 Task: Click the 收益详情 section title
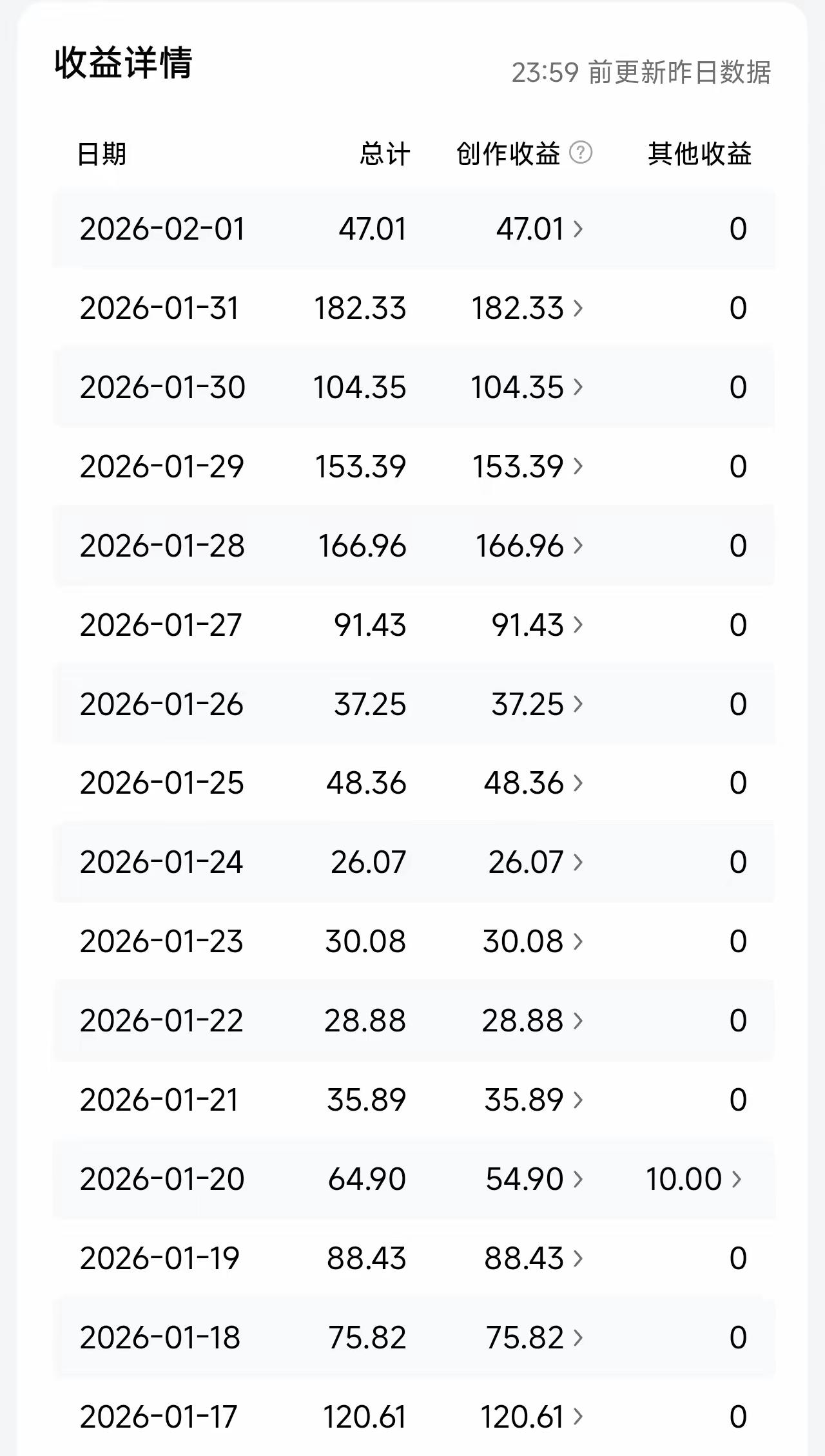[x=123, y=63]
